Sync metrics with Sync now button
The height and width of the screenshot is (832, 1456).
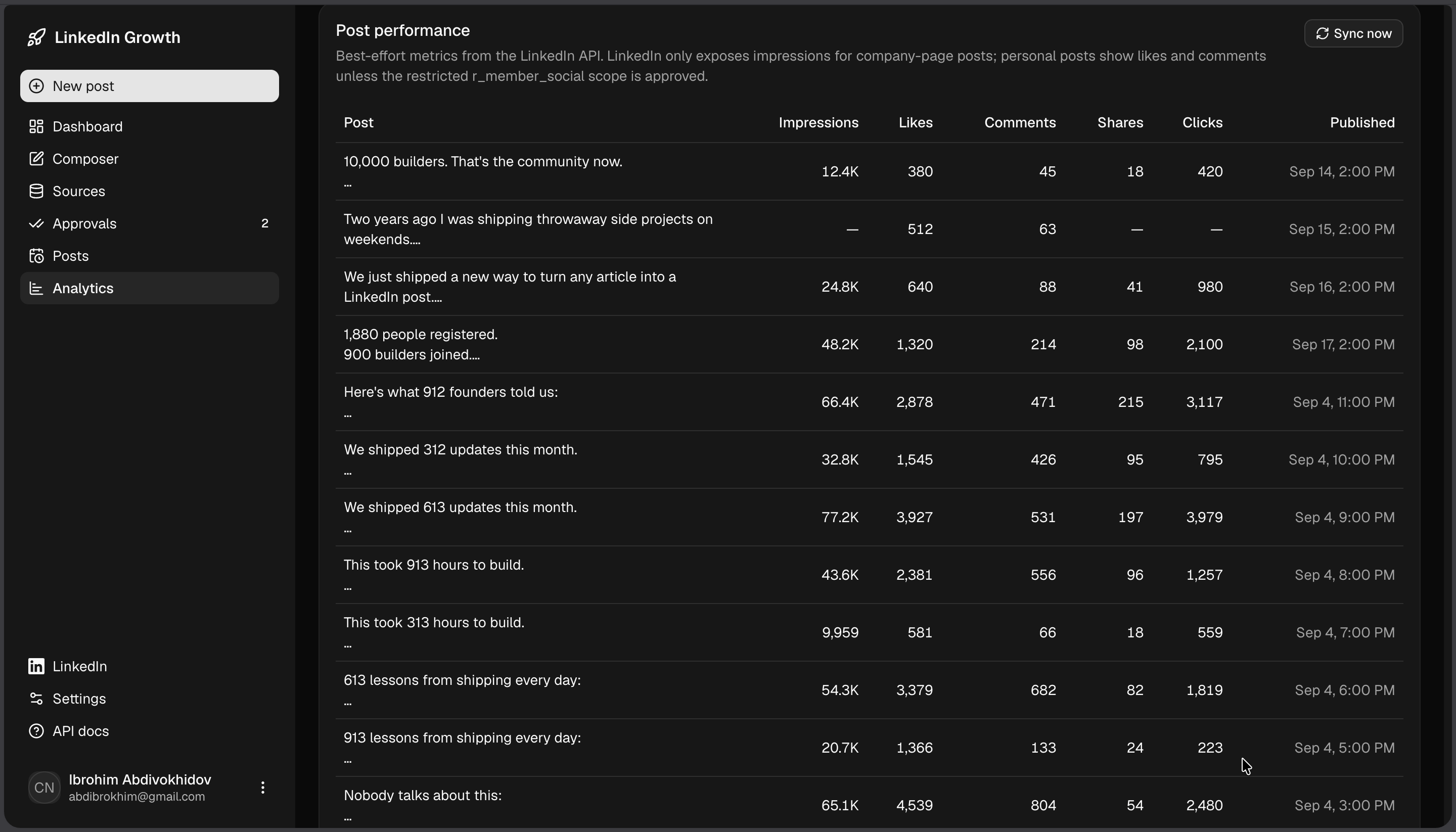[x=1353, y=34]
